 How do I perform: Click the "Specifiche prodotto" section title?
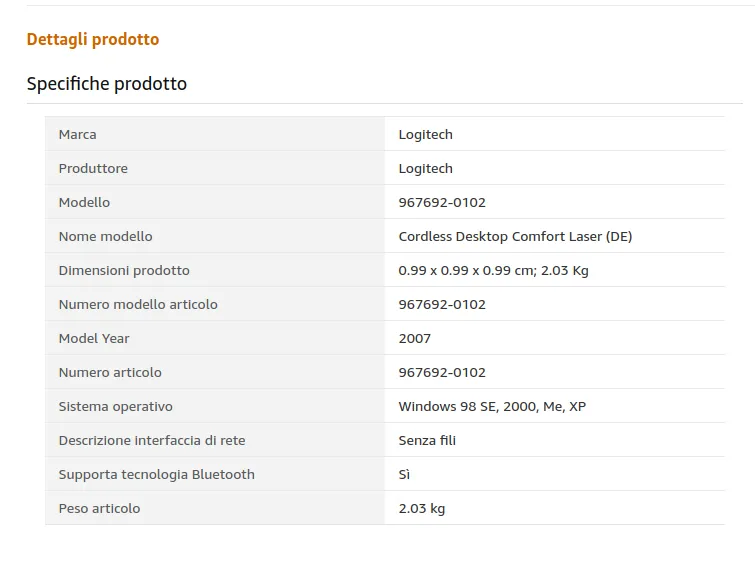click(x=107, y=84)
